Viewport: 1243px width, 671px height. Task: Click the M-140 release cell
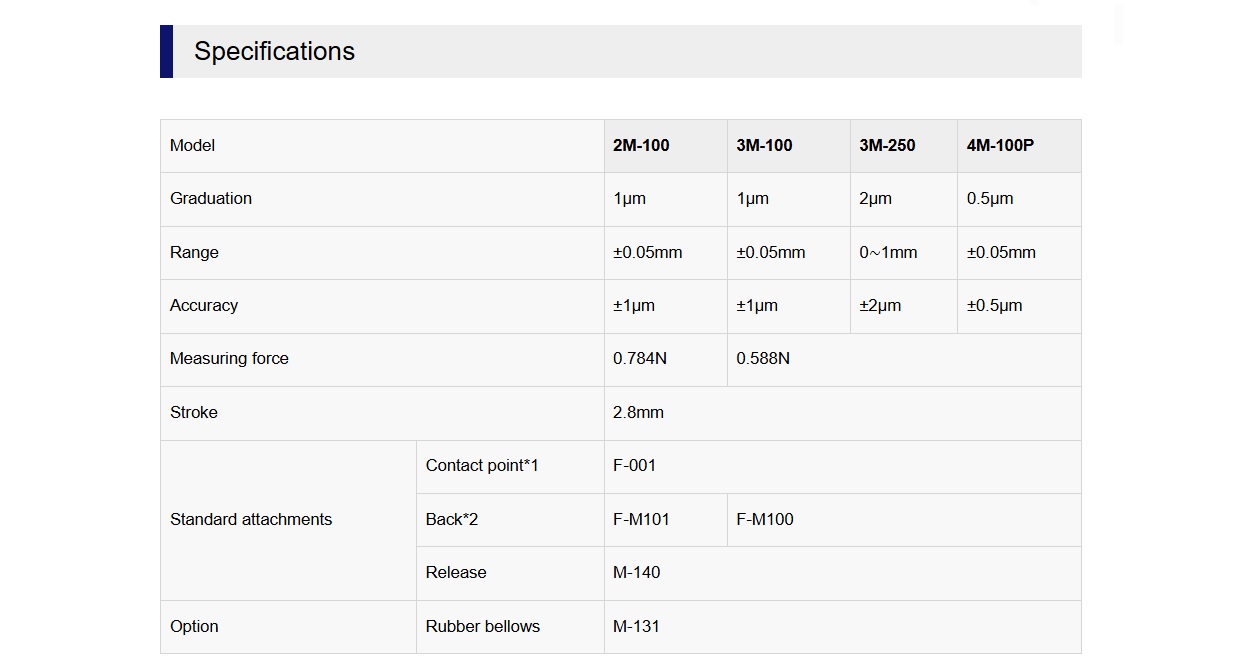843,573
